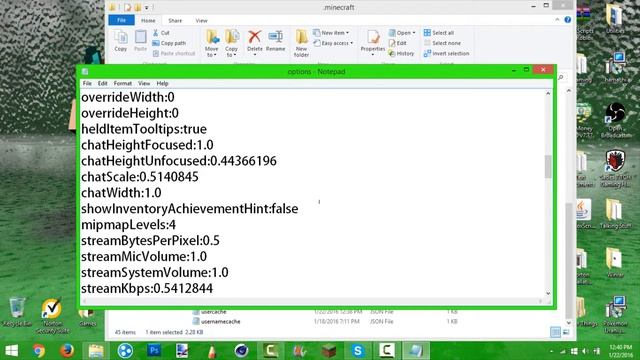The width and height of the screenshot is (640, 360).
Task: Click the Properties icon in ribbon
Action: coord(373,38)
